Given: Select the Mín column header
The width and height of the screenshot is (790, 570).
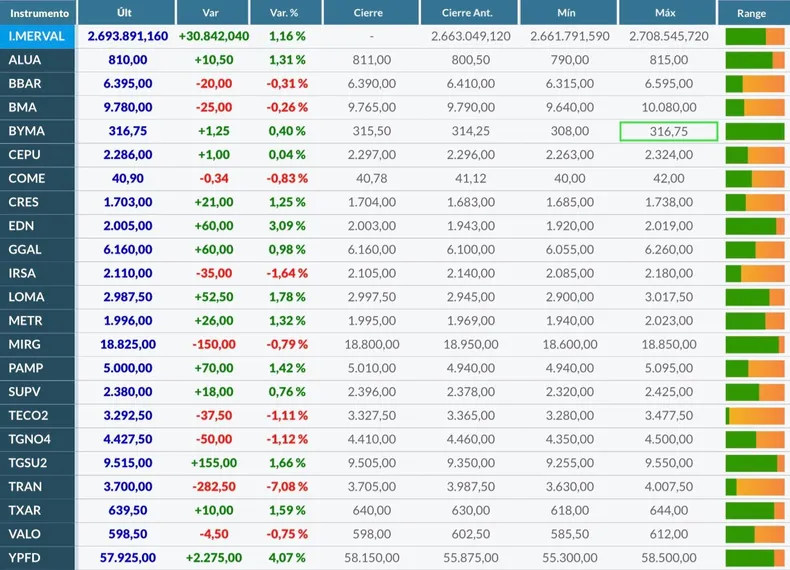Looking at the screenshot, I should 567,14.
